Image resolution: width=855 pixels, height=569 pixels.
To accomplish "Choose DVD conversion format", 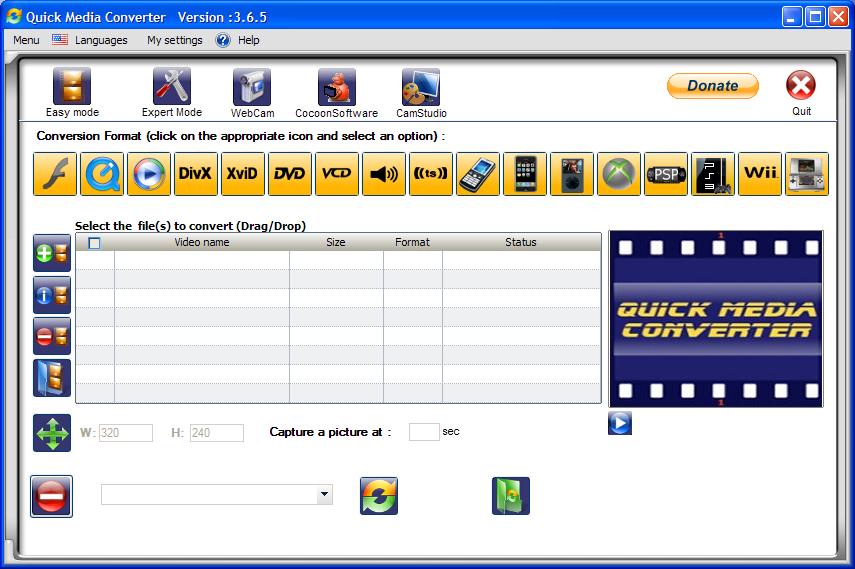I will [290, 174].
